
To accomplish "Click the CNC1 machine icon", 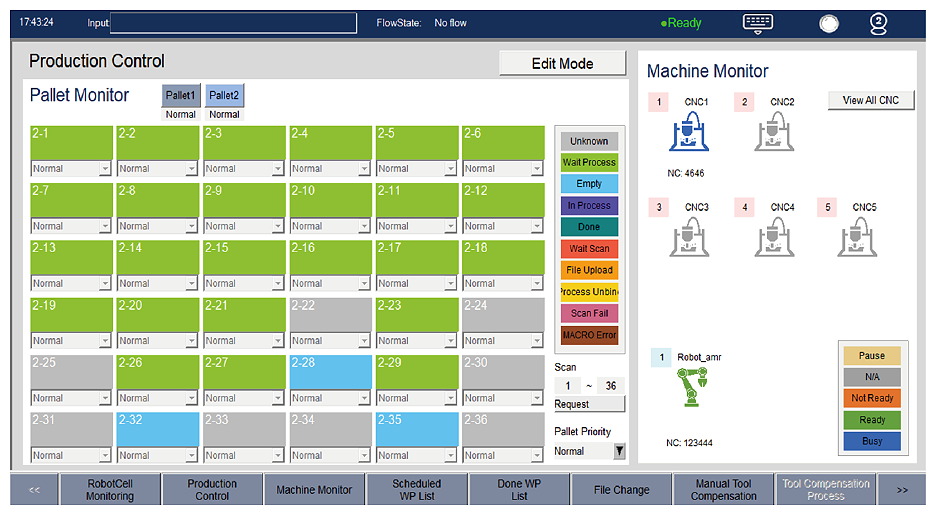I will pos(689,131).
